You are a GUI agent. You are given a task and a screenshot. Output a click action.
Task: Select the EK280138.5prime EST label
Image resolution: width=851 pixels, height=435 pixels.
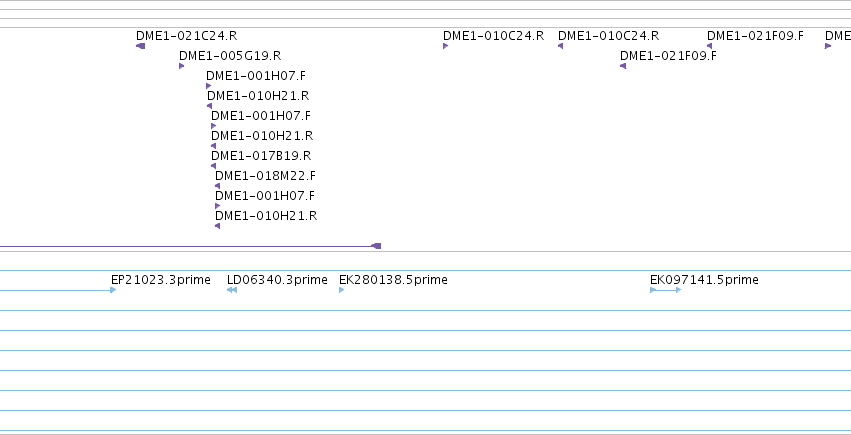click(x=393, y=280)
